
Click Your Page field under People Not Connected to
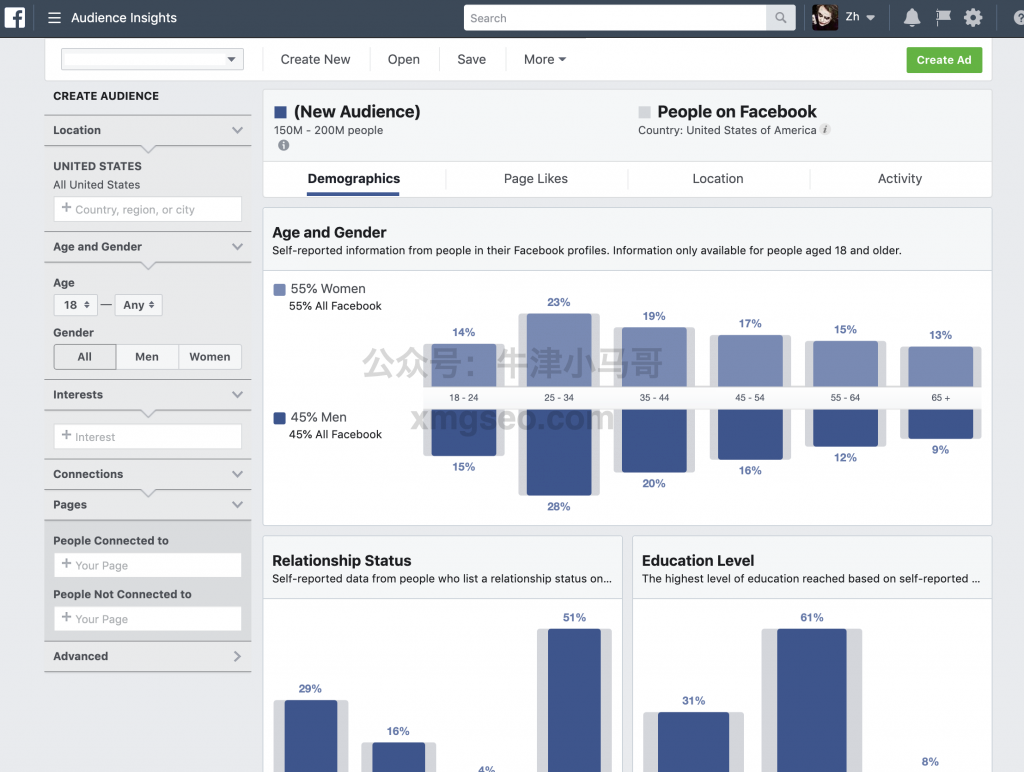click(x=148, y=619)
